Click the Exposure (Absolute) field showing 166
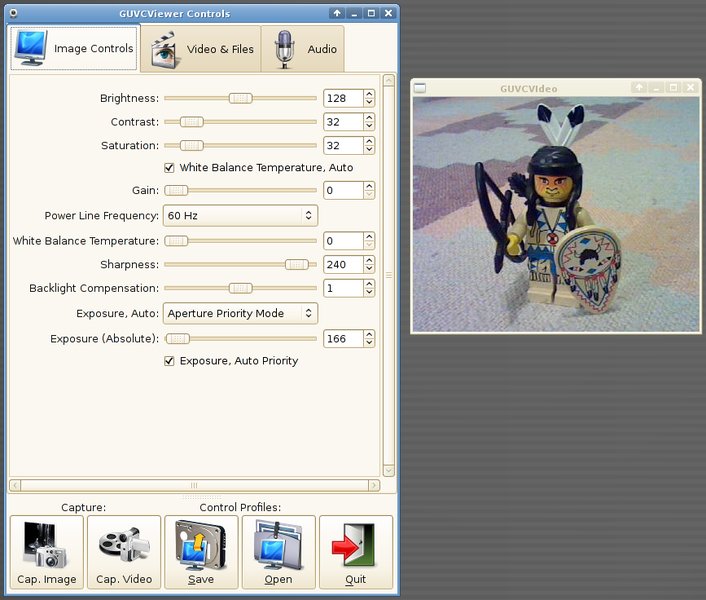The image size is (706, 600). (x=344, y=338)
